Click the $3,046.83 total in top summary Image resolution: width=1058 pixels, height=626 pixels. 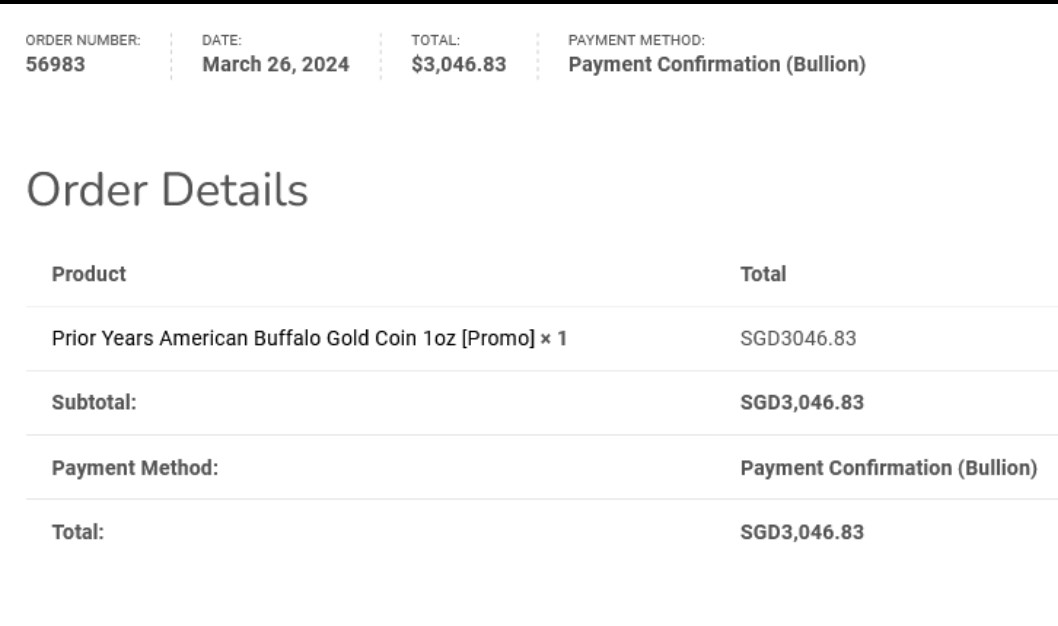coord(459,65)
